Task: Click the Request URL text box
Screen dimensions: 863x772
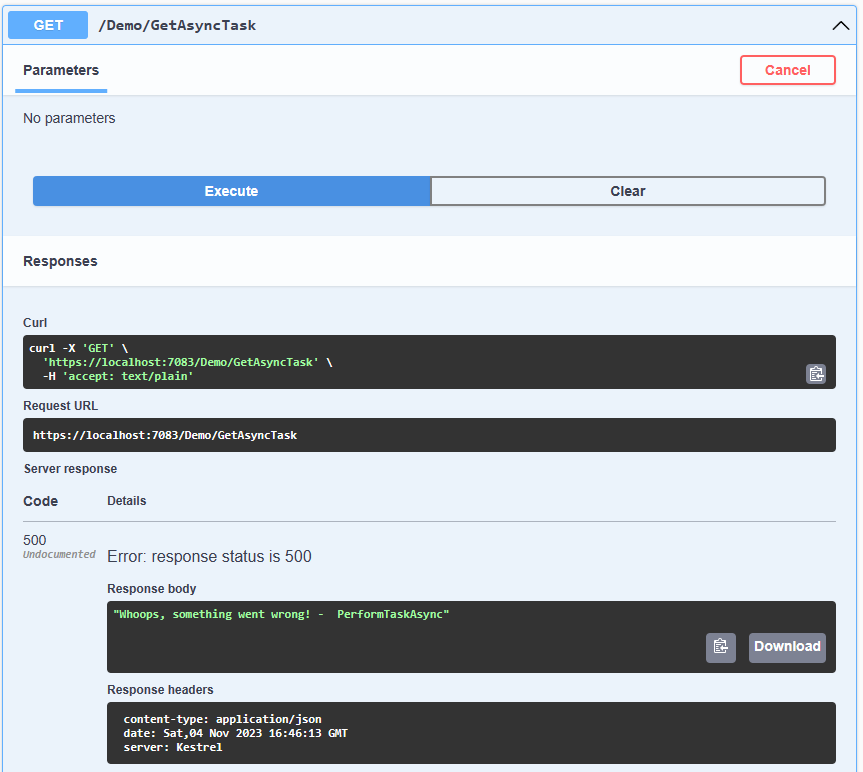Action: (x=428, y=435)
